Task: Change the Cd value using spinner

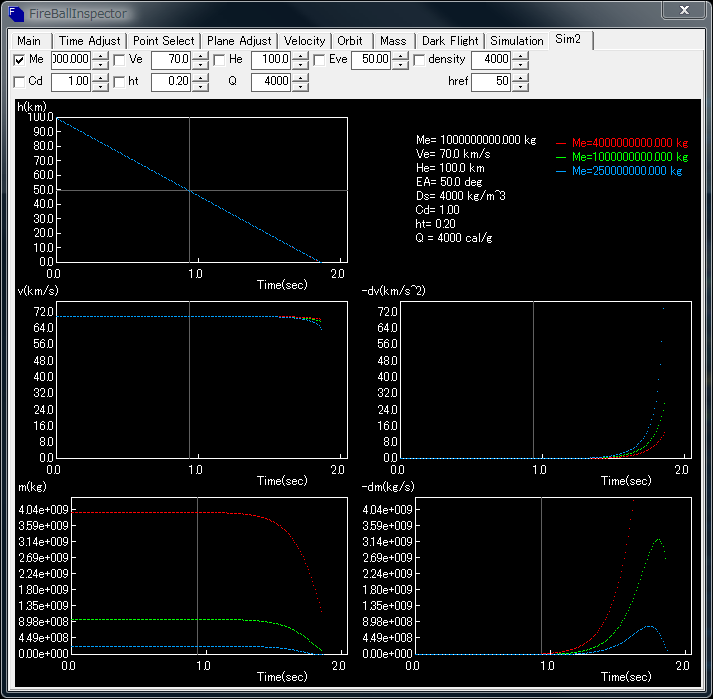Action: pyautogui.click(x=100, y=78)
